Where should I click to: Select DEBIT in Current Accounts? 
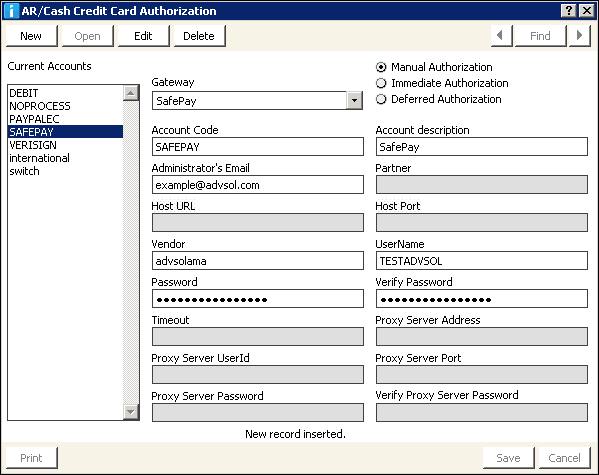(65, 93)
